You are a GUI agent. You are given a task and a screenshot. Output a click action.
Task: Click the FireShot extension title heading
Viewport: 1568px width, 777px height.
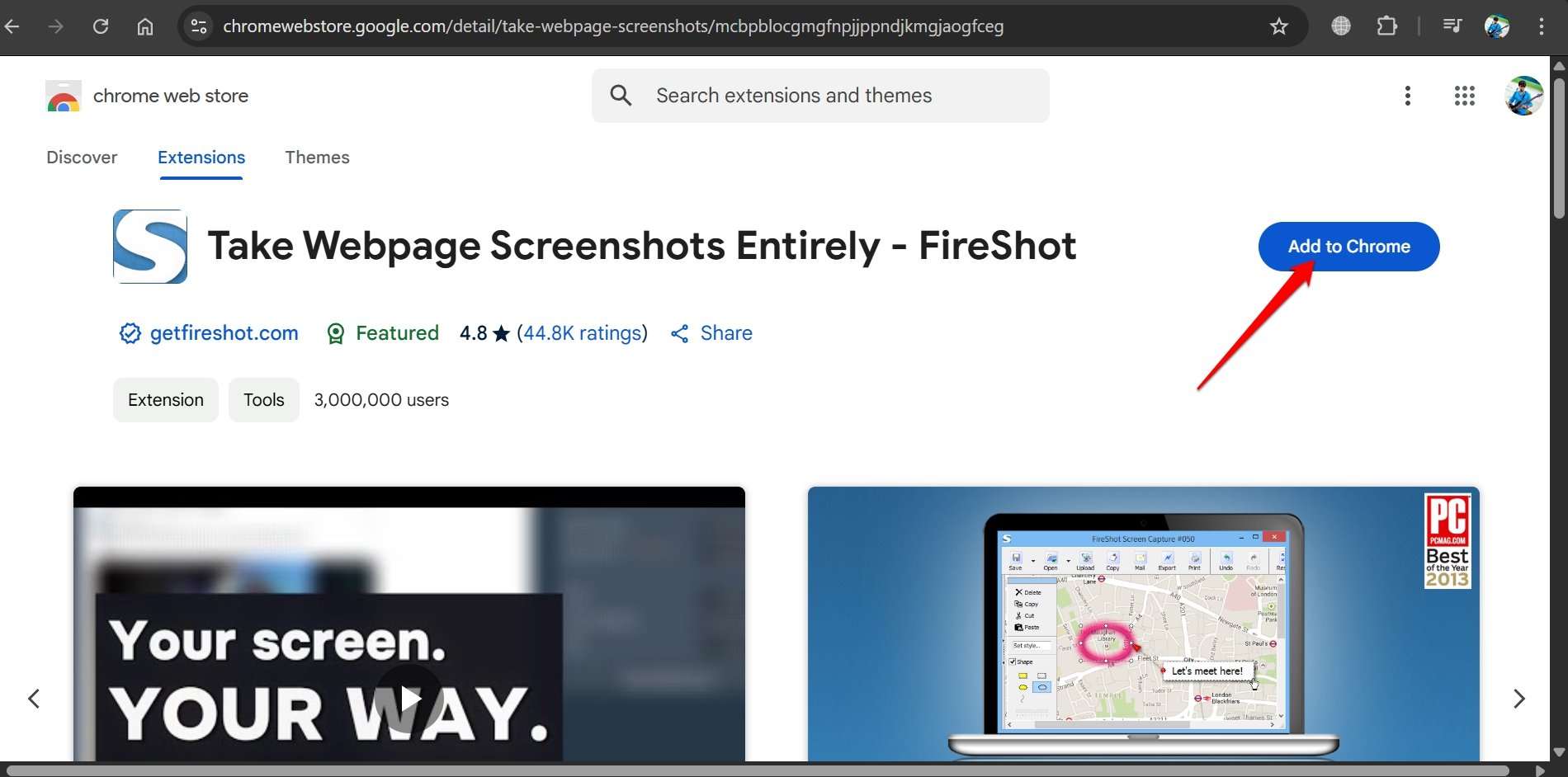coord(642,246)
